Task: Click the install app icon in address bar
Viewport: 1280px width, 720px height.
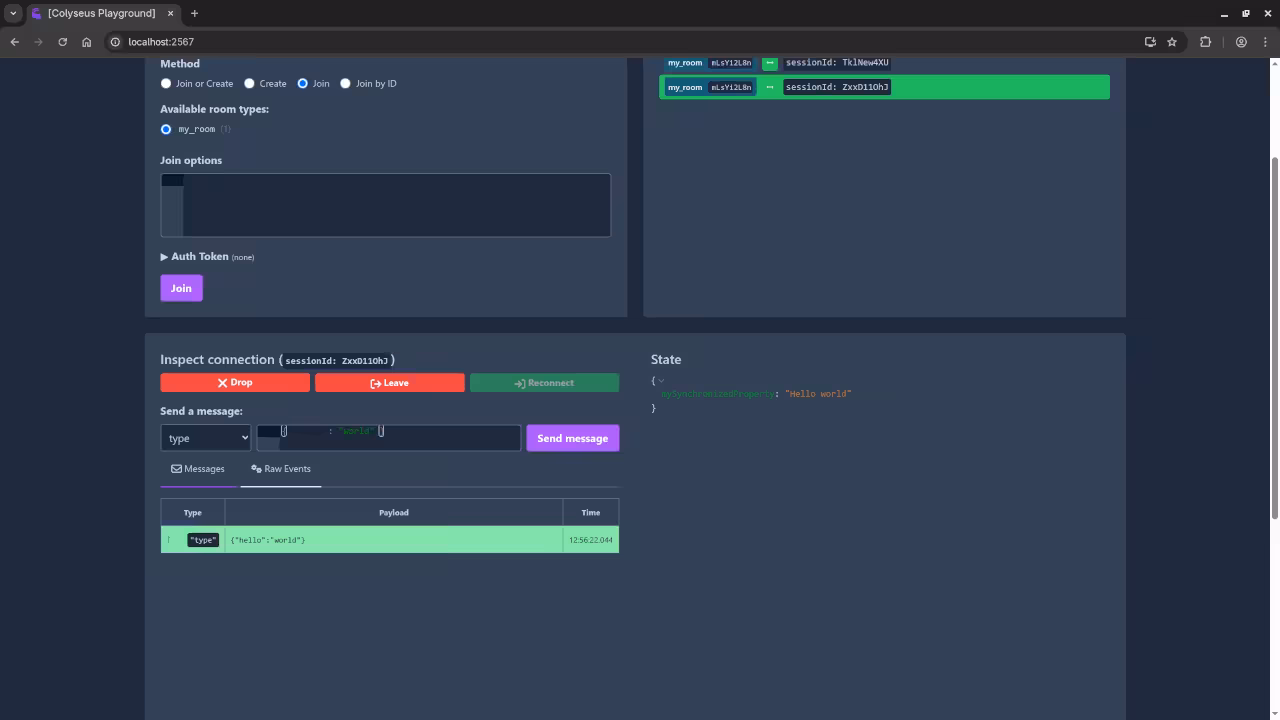Action: click(x=1150, y=42)
